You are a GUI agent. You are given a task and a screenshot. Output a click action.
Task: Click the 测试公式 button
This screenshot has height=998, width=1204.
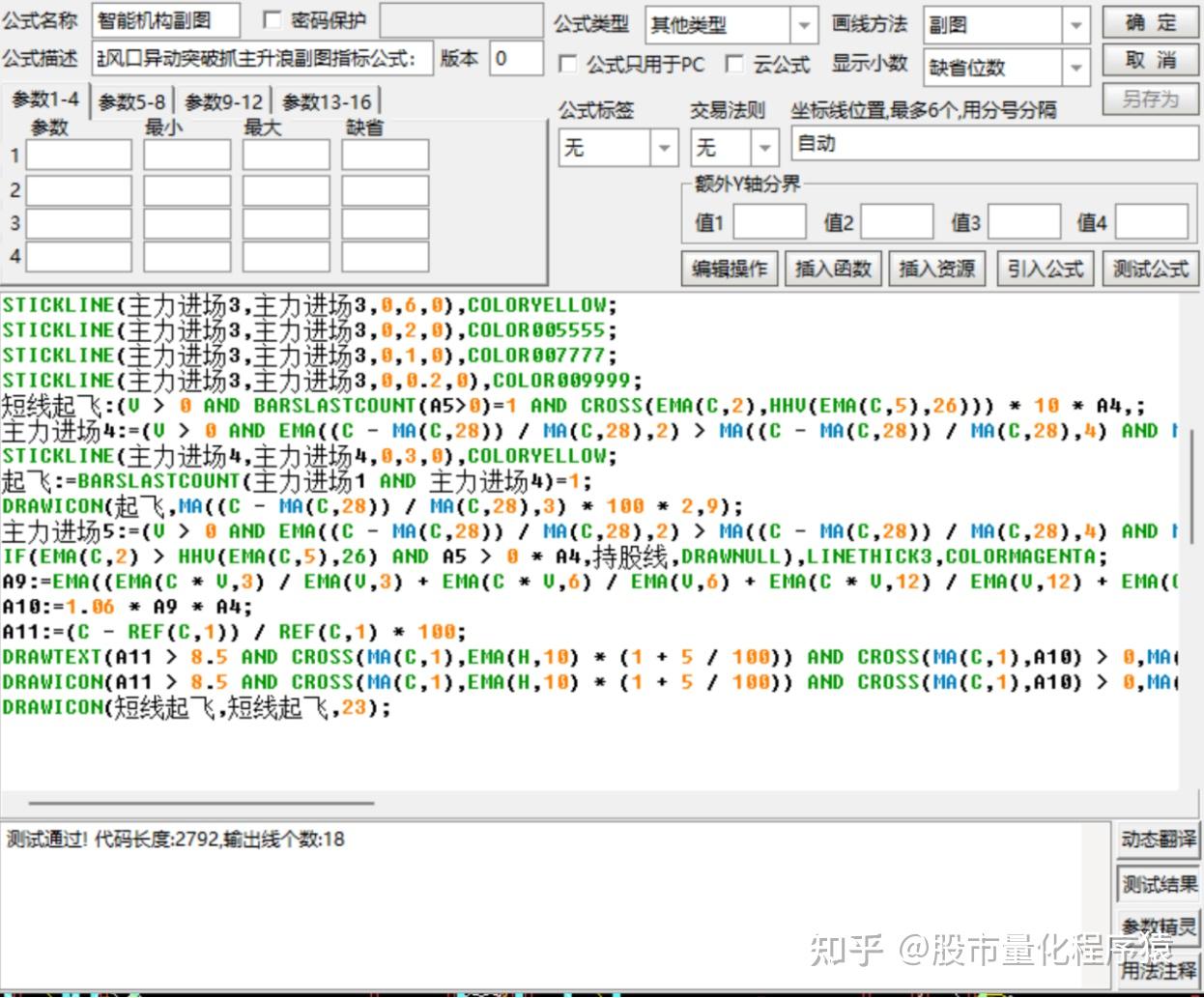[1150, 269]
